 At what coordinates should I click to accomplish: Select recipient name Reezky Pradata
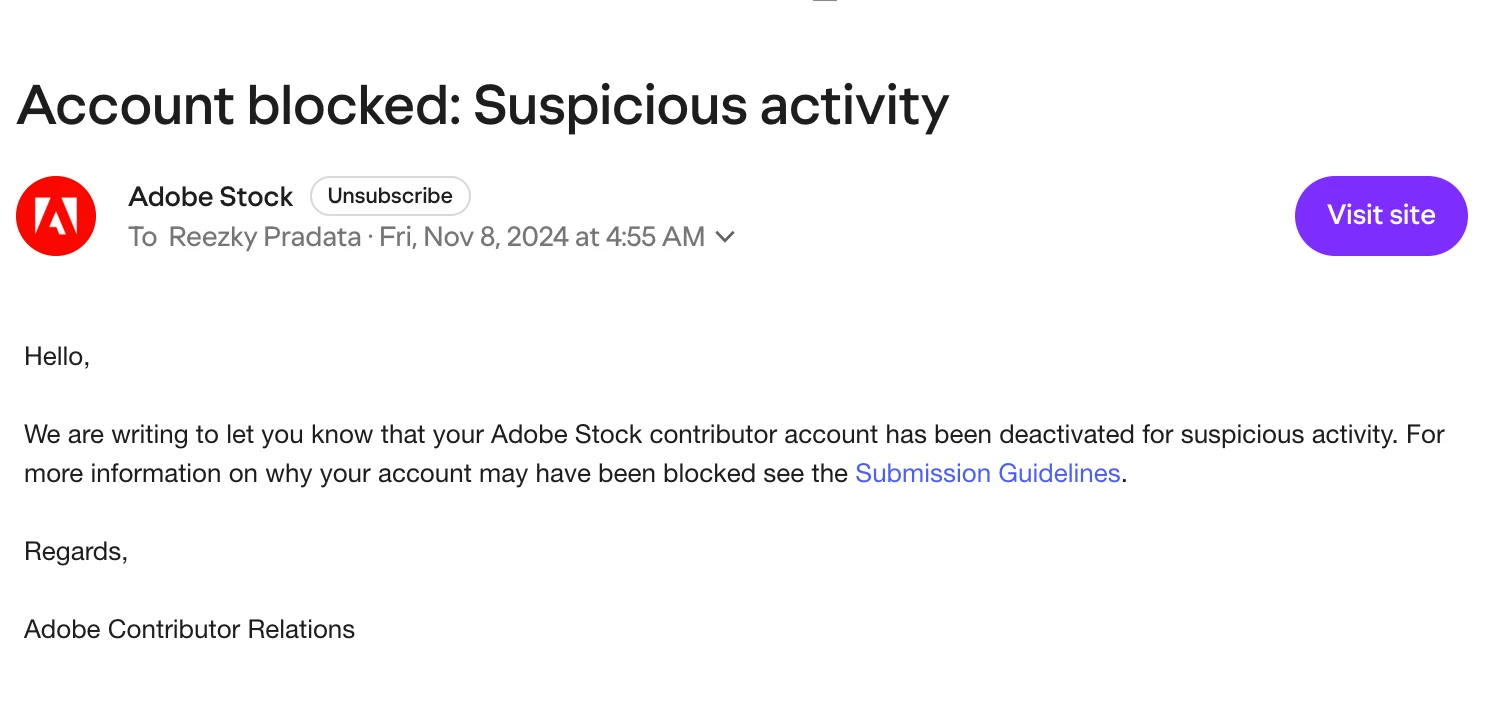click(265, 237)
